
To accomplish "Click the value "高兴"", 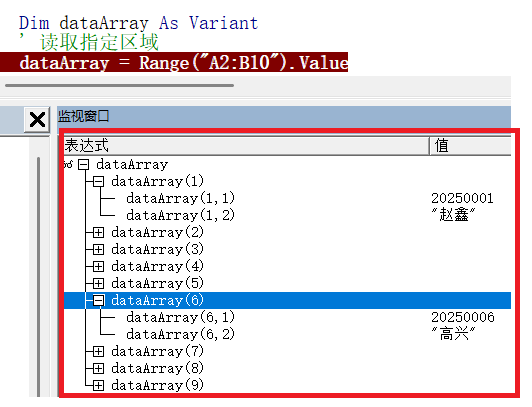I will tap(453, 334).
